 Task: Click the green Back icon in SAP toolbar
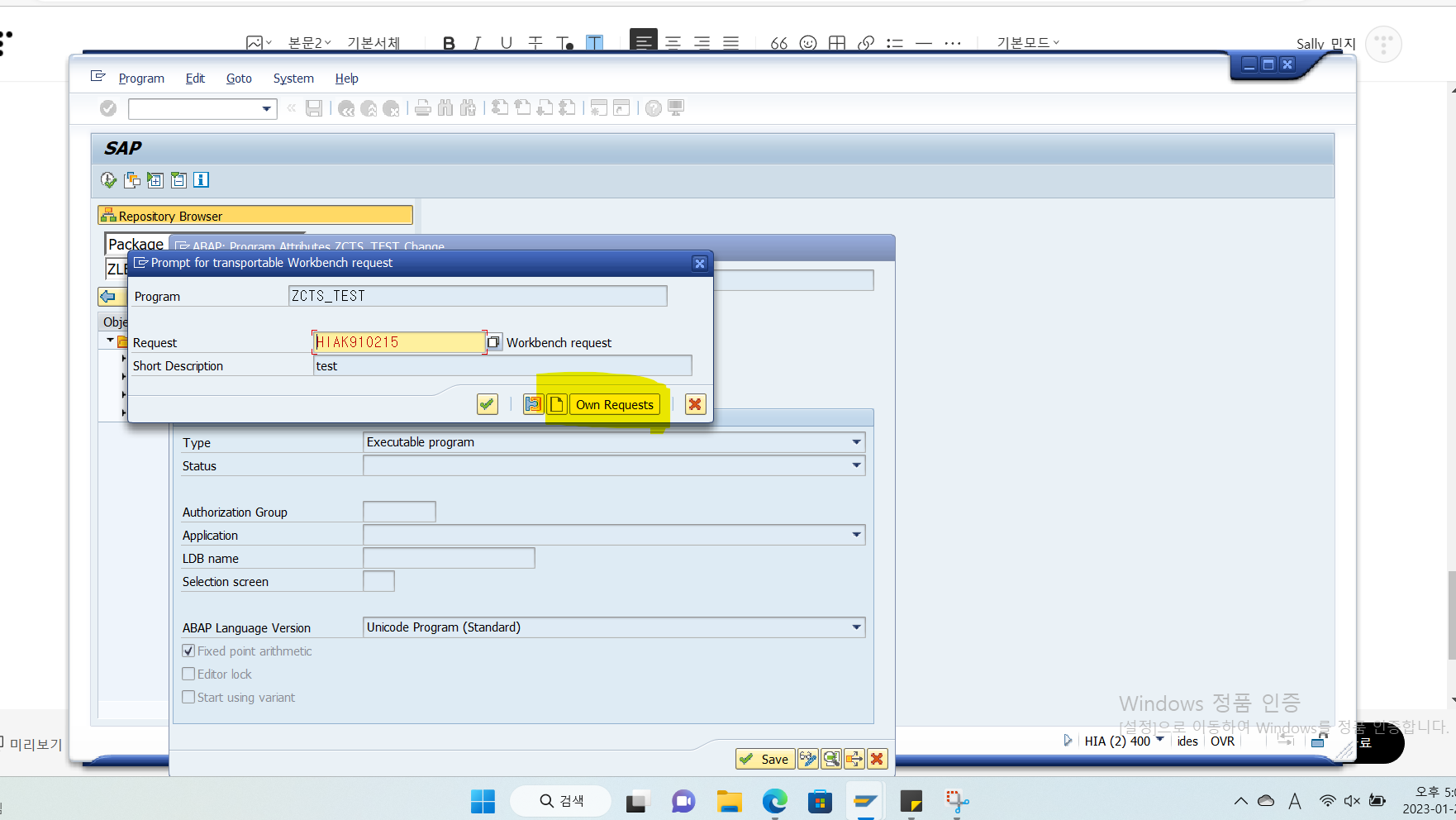coord(346,108)
